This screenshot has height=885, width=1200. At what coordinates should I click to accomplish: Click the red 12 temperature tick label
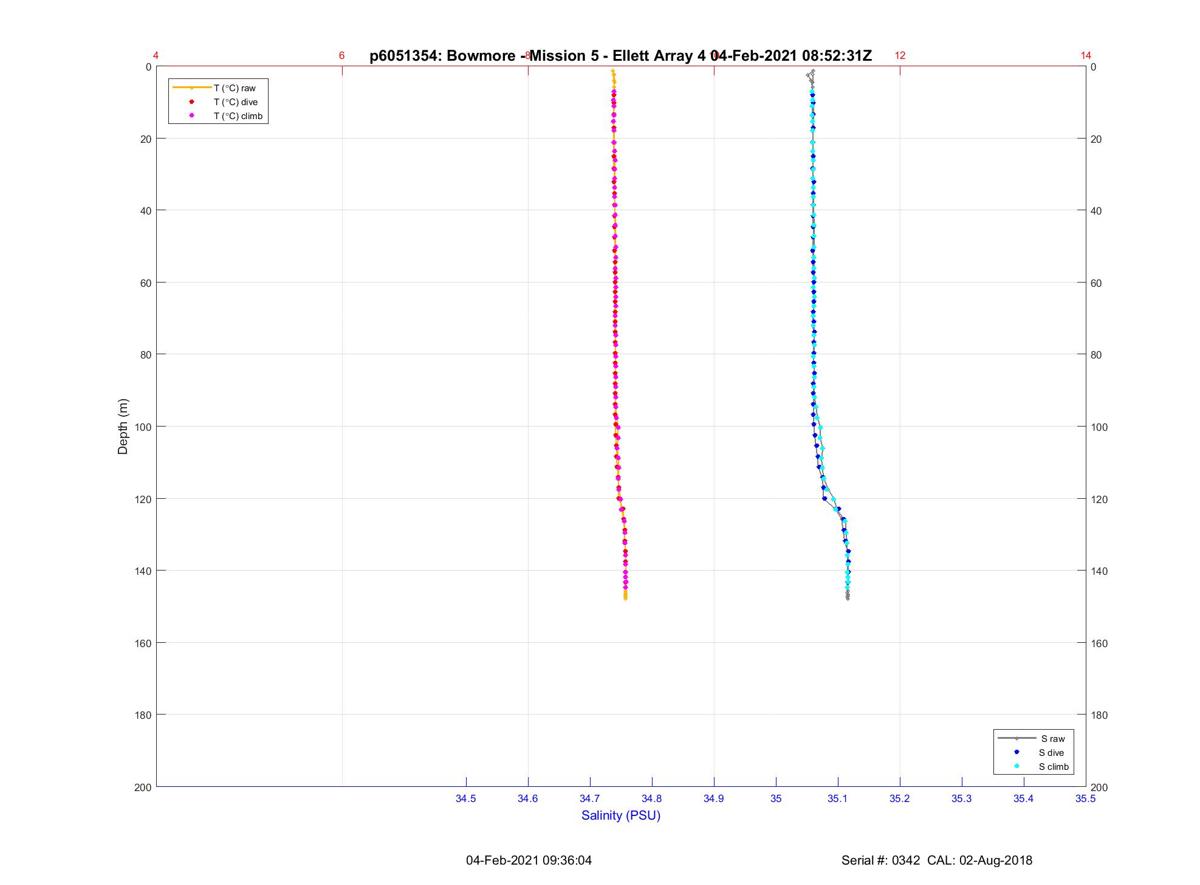click(x=900, y=56)
